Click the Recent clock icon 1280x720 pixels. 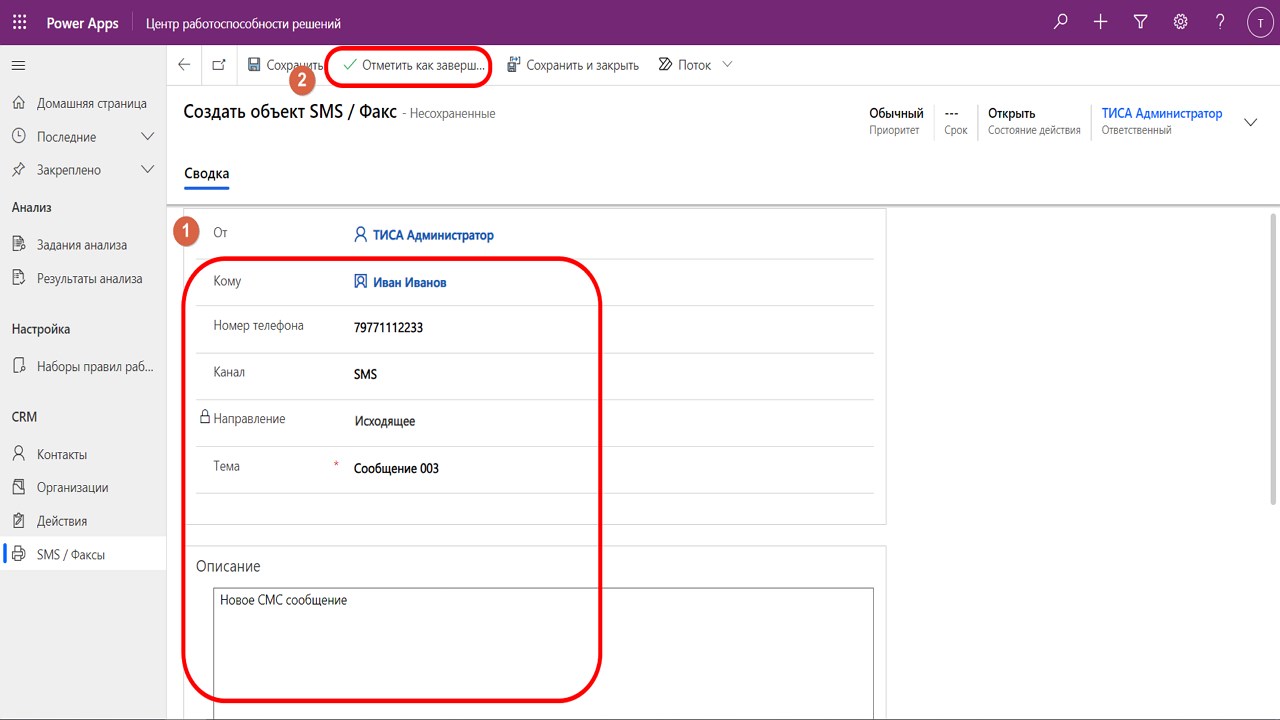[18, 137]
